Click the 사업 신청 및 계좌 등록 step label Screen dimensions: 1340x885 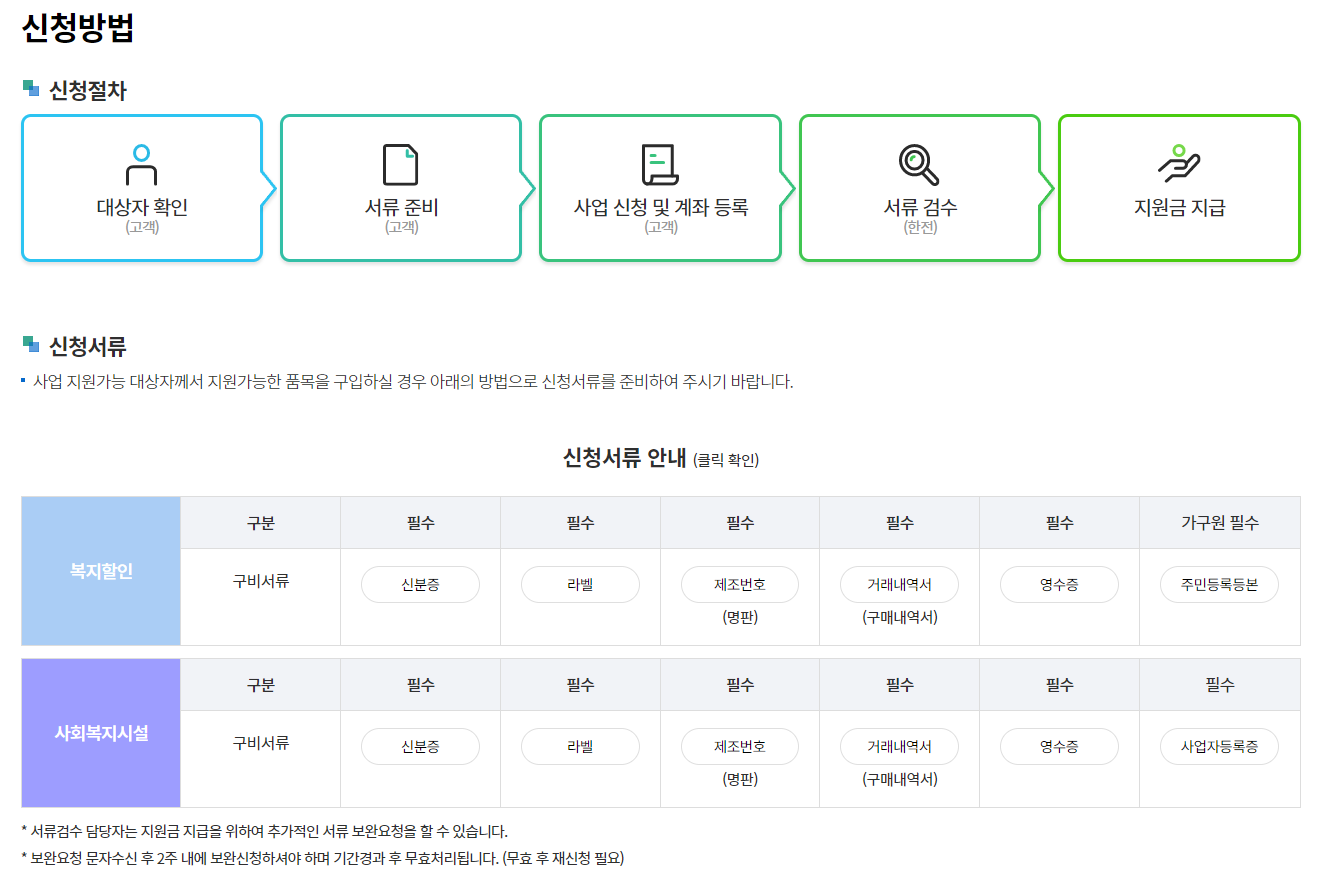click(x=661, y=208)
